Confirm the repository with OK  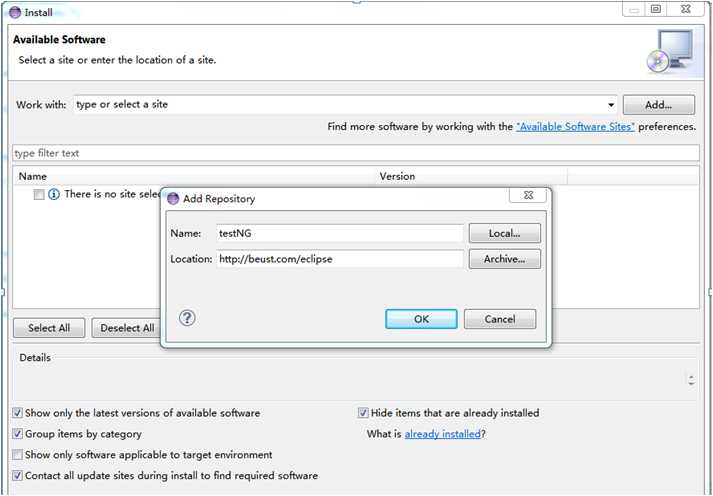421,319
